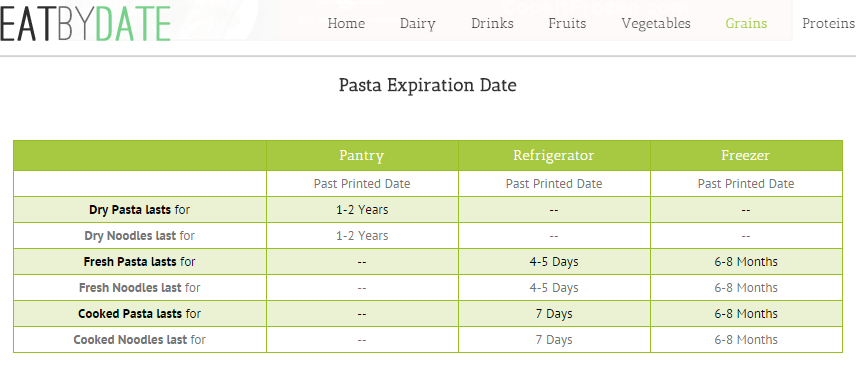Open the Home menu item

tap(346, 23)
